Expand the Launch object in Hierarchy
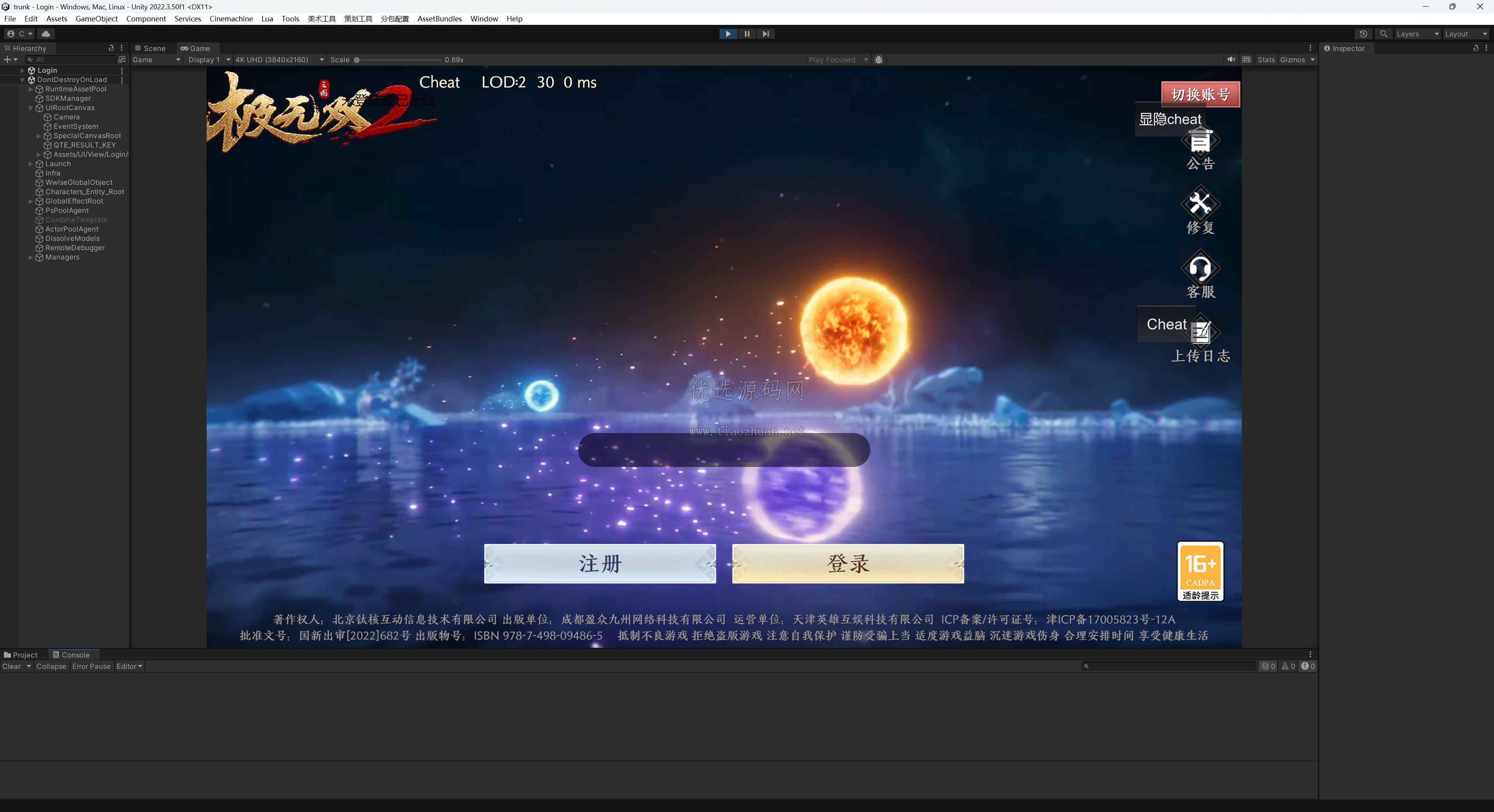This screenshot has width=1494, height=812. pos(31,164)
